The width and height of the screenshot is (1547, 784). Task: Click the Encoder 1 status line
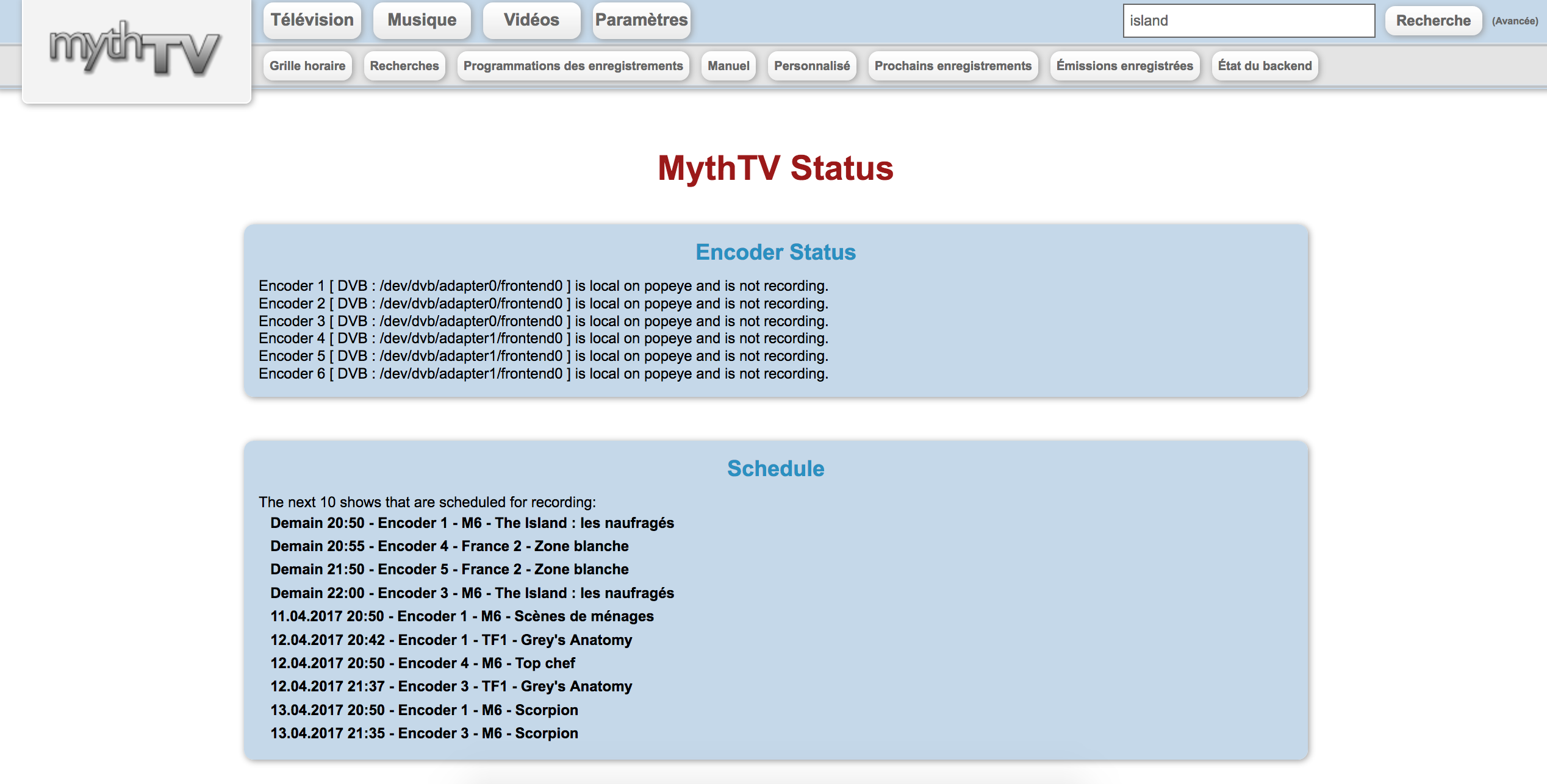[x=544, y=286]
